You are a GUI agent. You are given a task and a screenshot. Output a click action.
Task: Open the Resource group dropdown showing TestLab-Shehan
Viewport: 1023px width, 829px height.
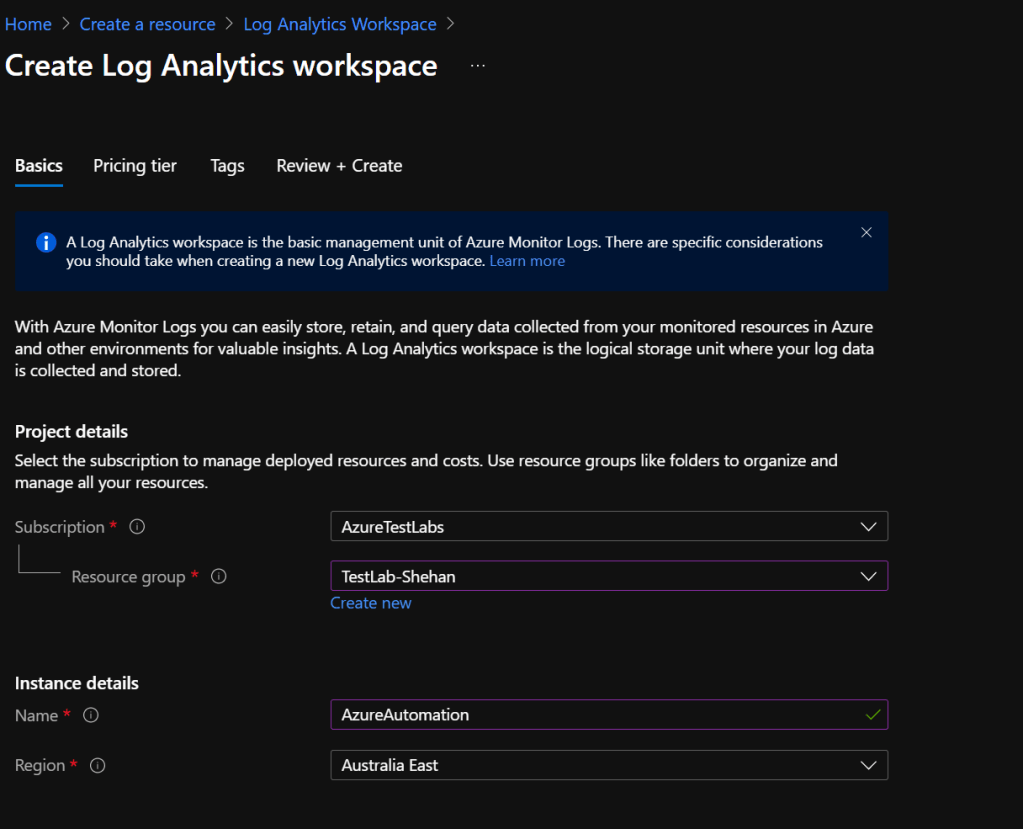click(608, 576)
